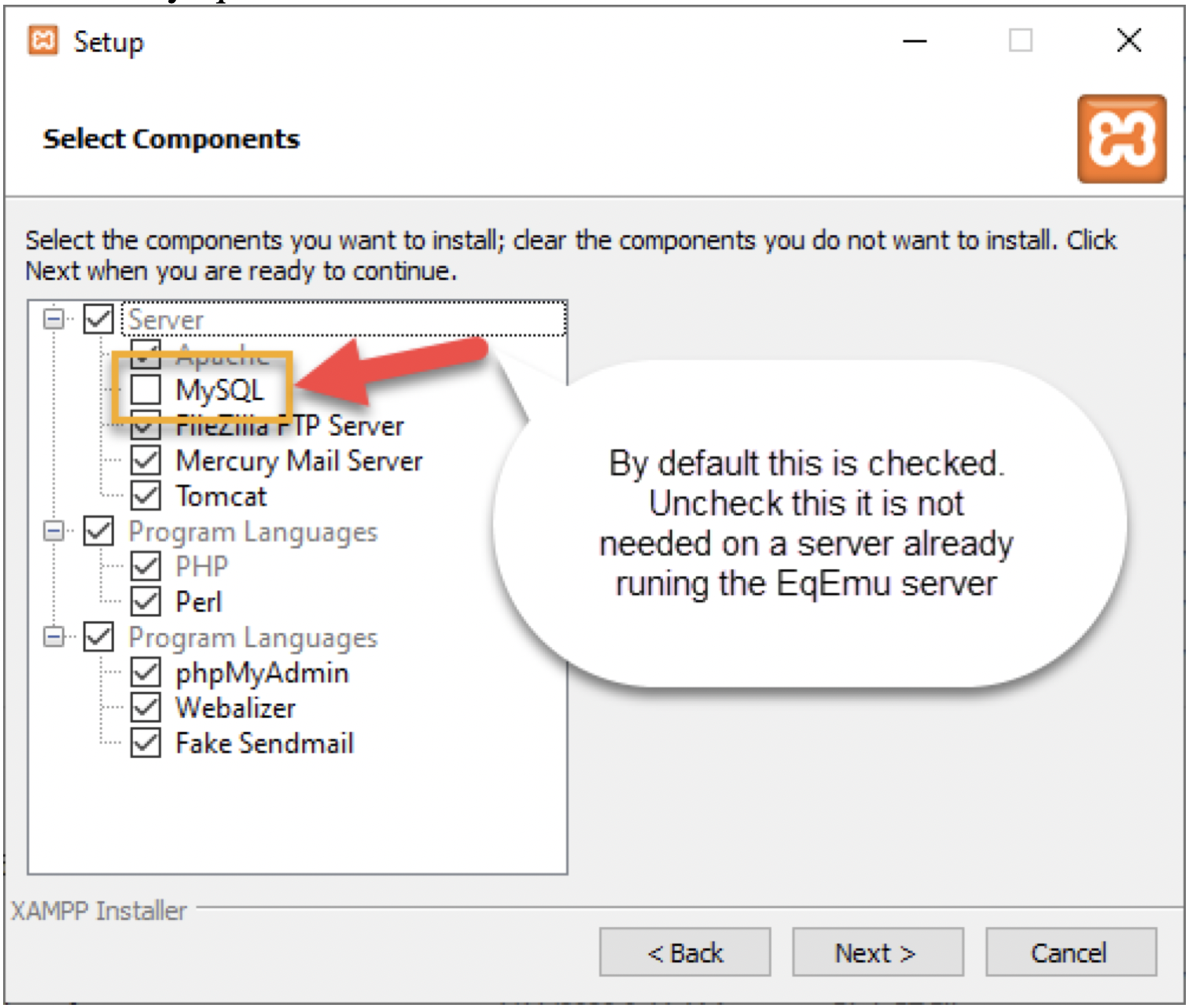
Task: Collapse the second Program Languages branch
Action: pyautogui.click(x=52, y=637)
